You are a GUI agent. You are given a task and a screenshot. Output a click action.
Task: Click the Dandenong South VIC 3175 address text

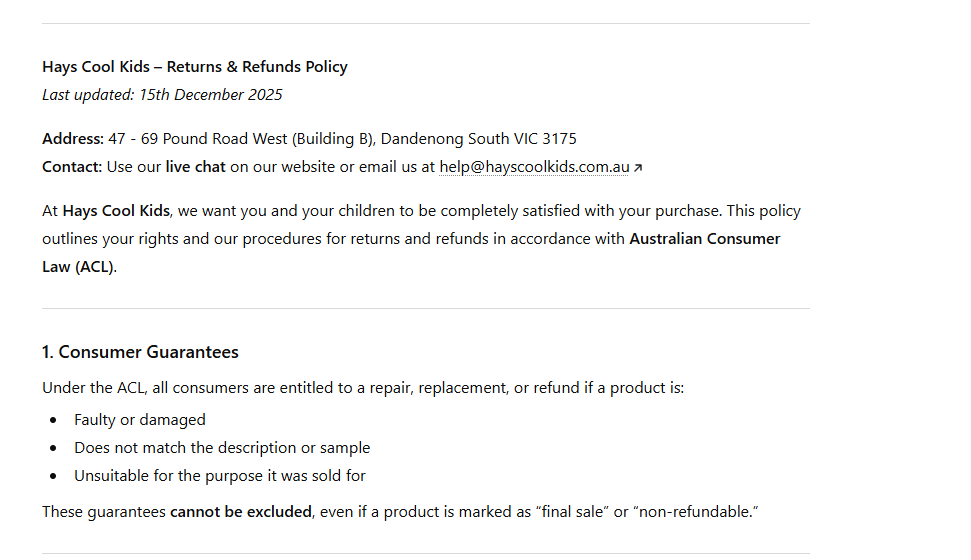pos(478,139)
